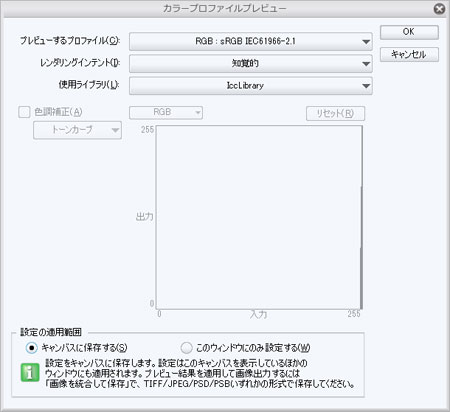Select このウィンドウにのみ設定する radio button
450x412 pixels.
(x=186, y=348)
